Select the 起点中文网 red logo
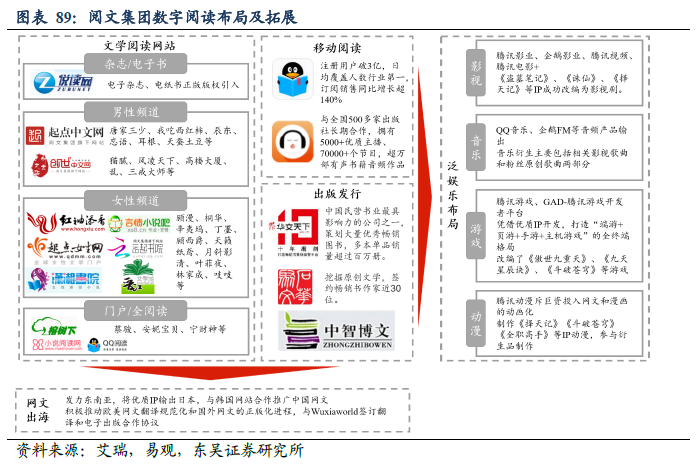The width and height of the screenshot is (698, 464). point(65,135)
